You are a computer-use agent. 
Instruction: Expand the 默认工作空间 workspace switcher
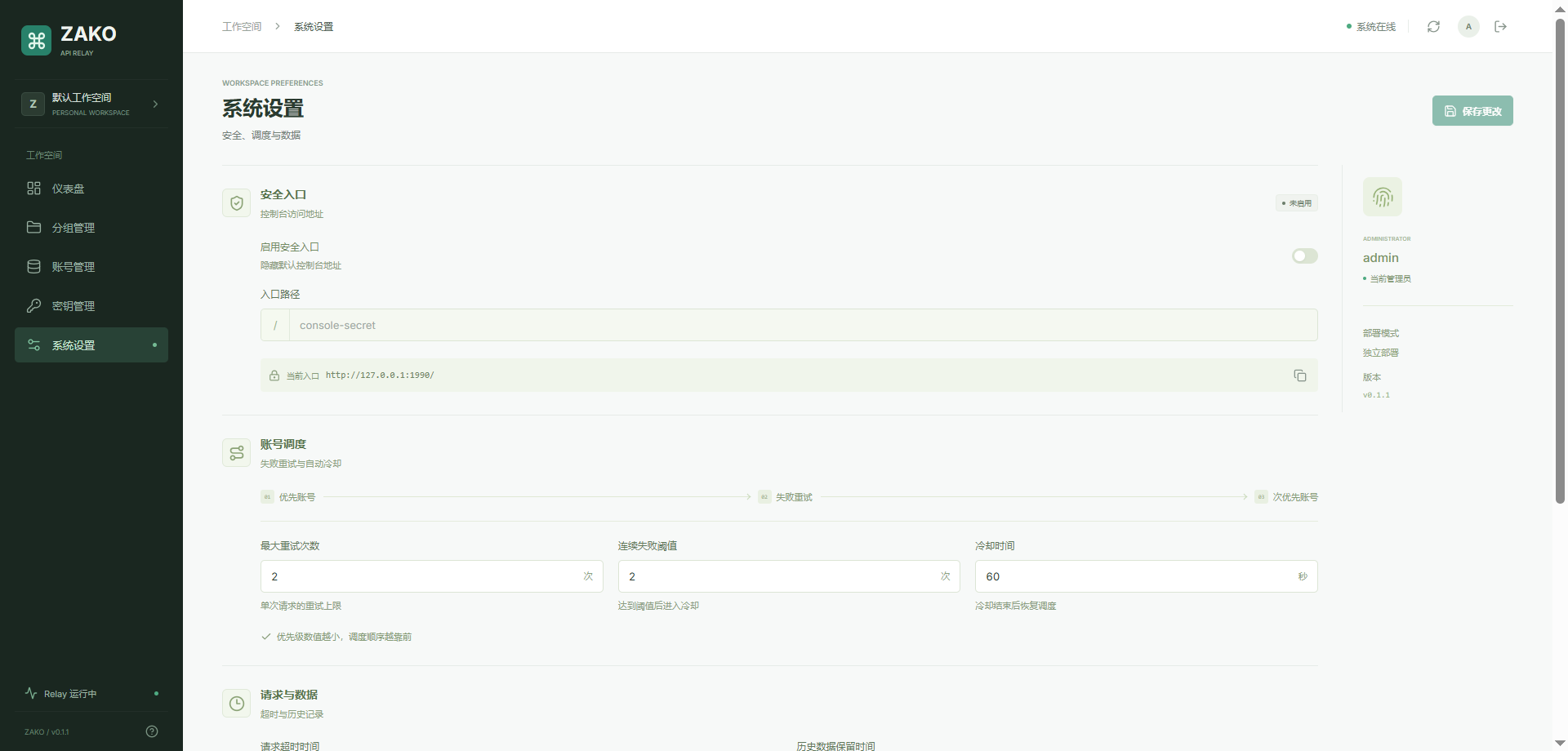point(91,104)
